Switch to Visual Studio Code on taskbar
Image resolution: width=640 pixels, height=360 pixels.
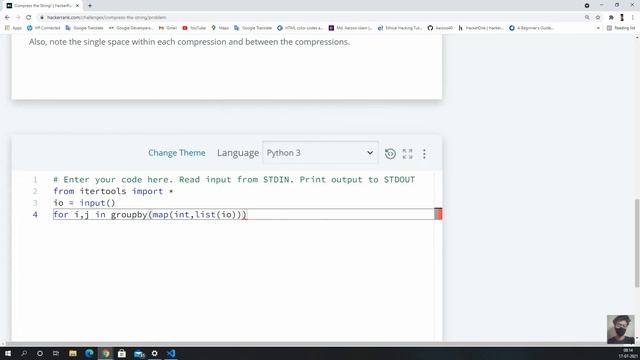(x=171, y=353)
